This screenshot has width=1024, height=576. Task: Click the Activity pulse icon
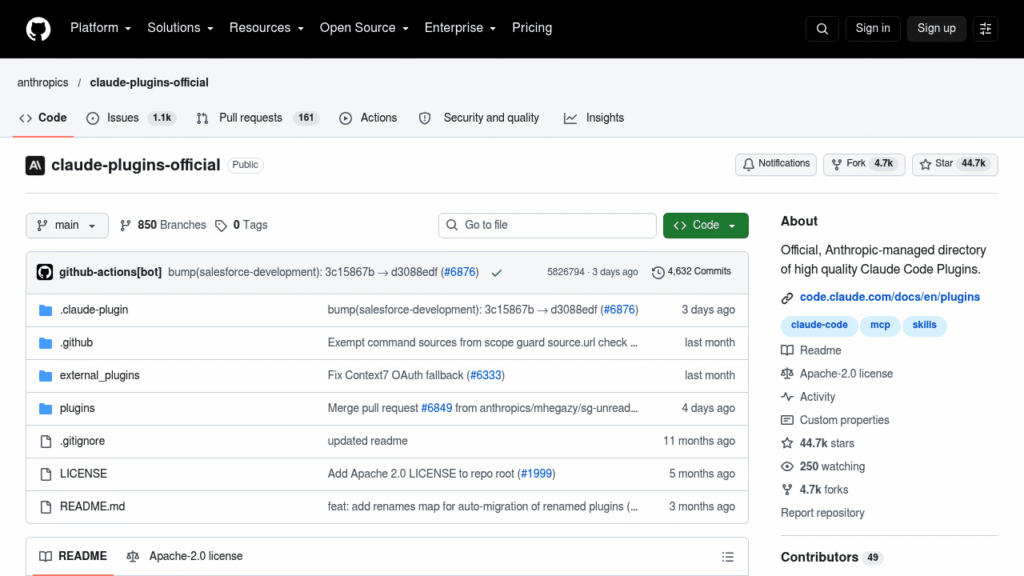point(787,397)
